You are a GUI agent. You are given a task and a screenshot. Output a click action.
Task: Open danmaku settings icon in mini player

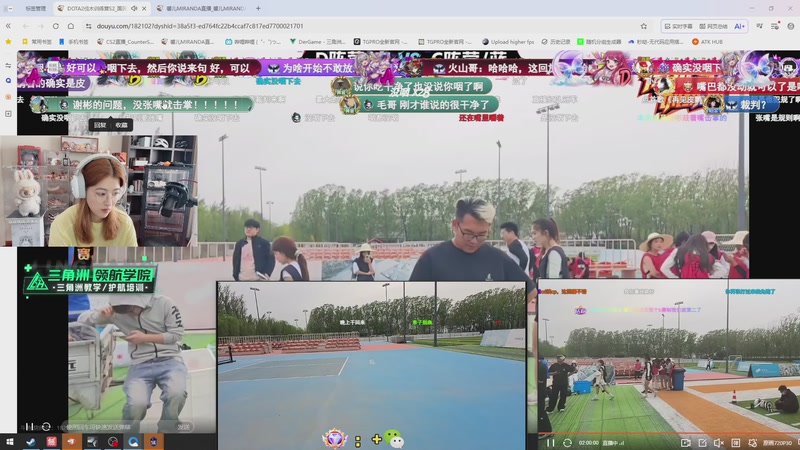[752, 443]
